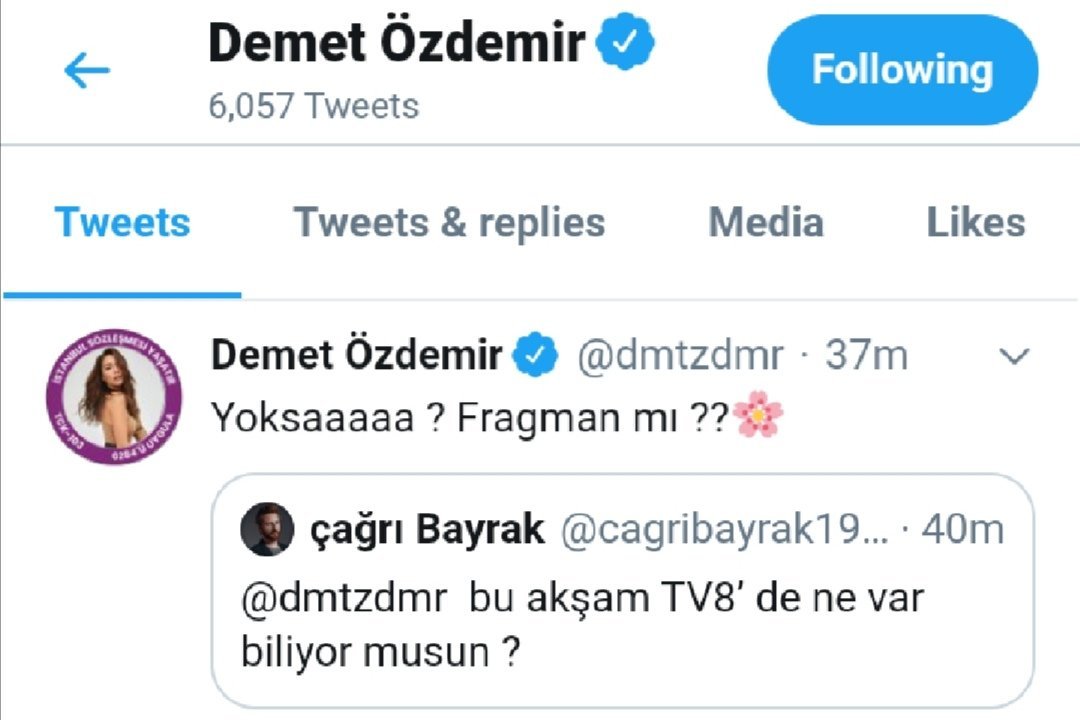1080x720 pixels.
Task: Open the @cagribayrak19 handle
Action: (x=725, y=530)
